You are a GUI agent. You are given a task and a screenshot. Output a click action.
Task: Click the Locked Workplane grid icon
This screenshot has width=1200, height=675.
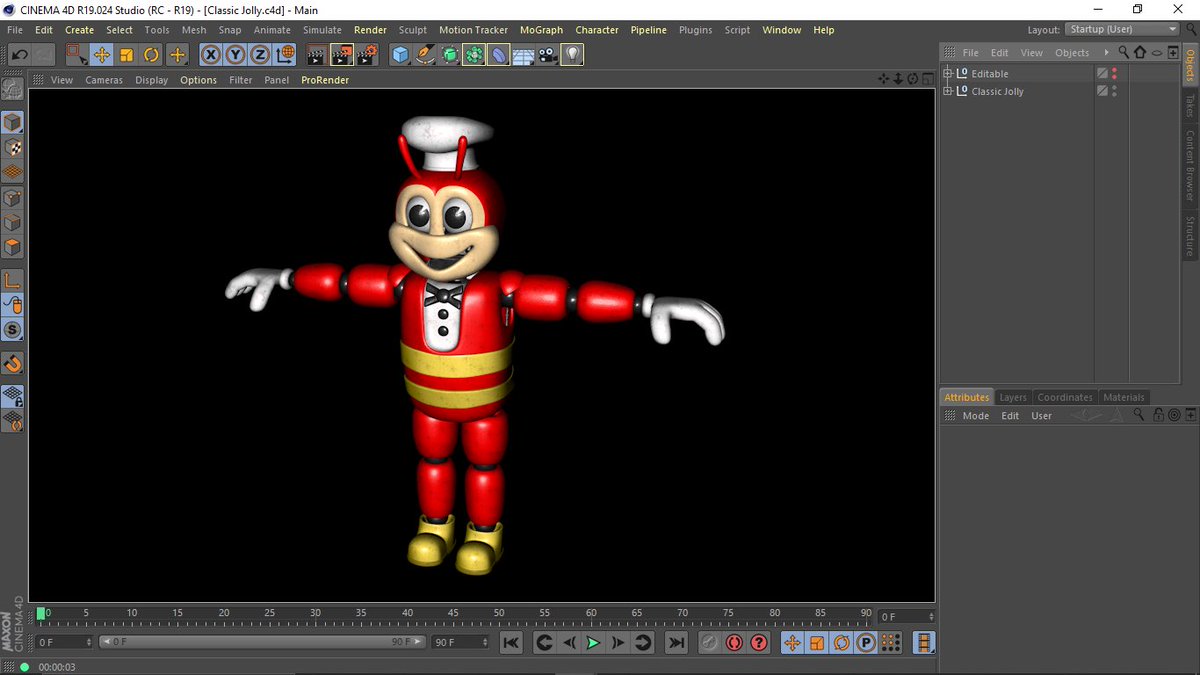pos(12,397)
